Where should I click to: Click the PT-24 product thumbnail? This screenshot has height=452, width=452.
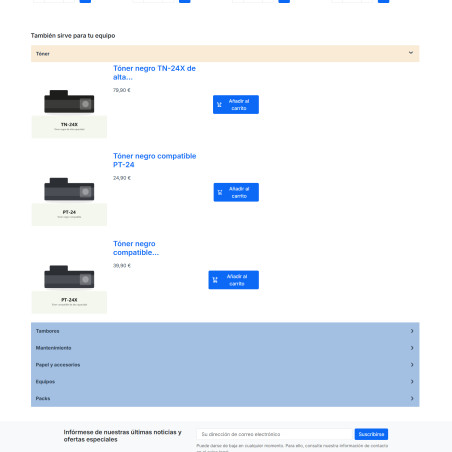69,189
